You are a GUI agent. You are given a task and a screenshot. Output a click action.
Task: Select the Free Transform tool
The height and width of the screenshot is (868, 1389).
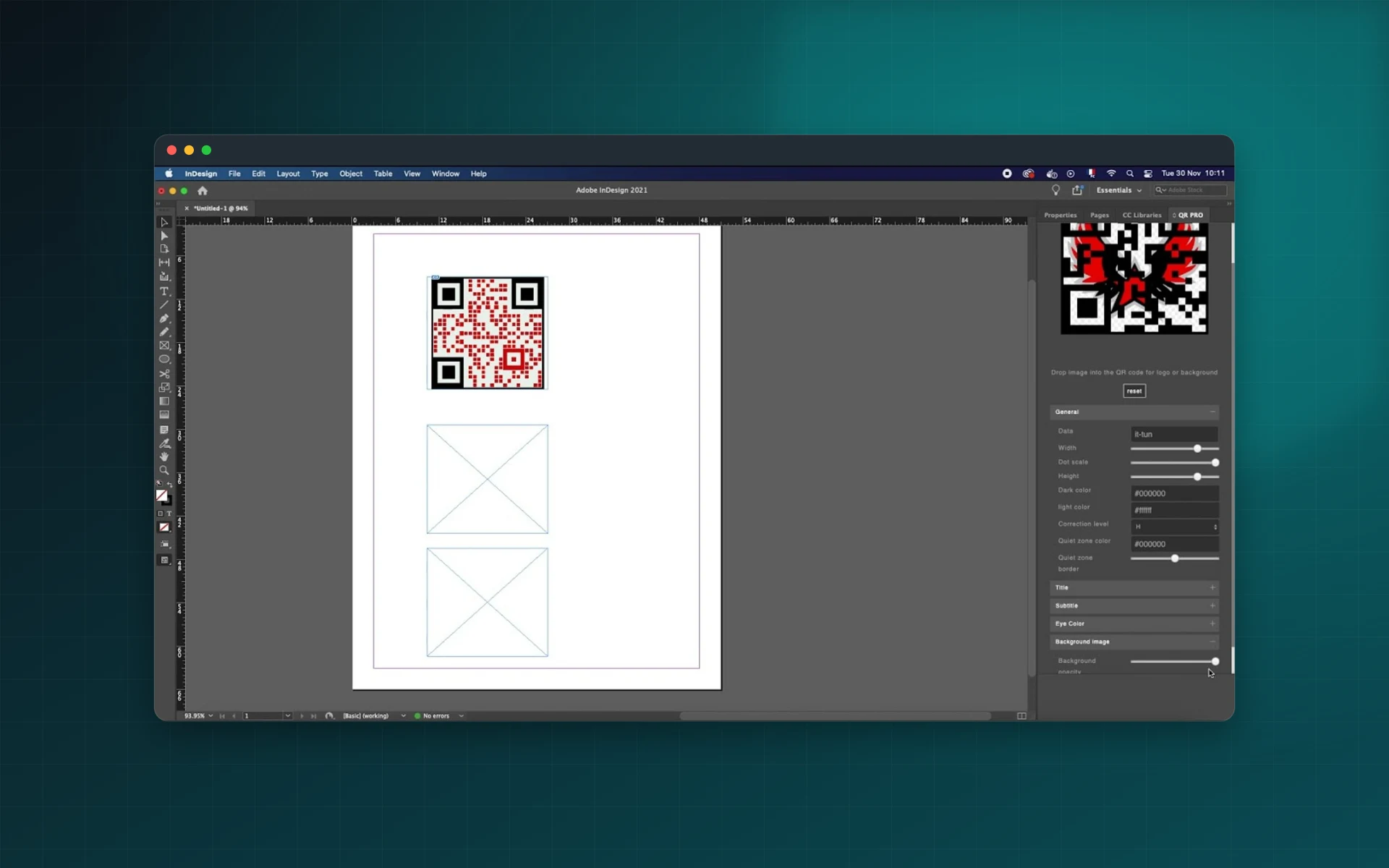(164, 388)
